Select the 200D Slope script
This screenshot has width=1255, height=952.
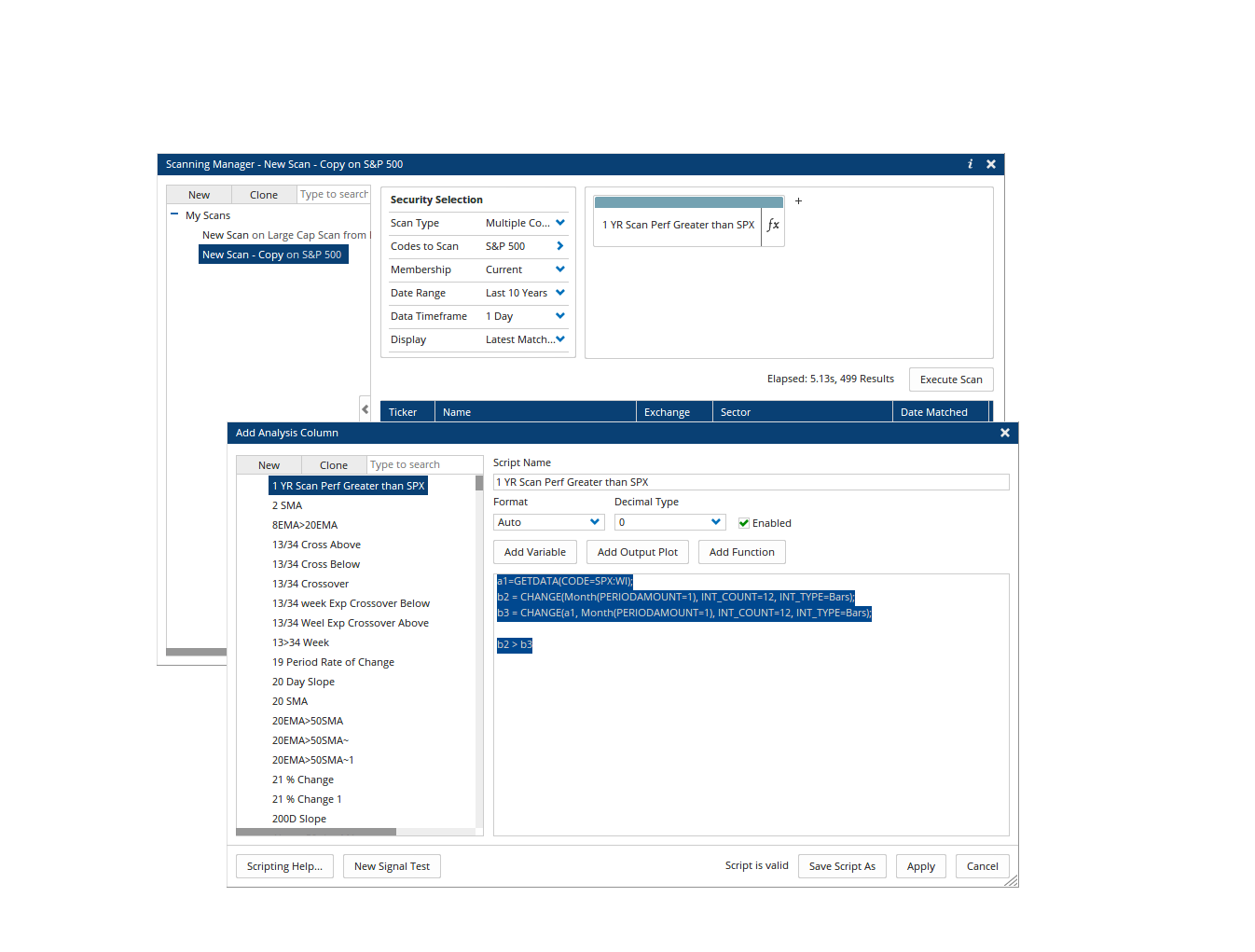[299, 819]
